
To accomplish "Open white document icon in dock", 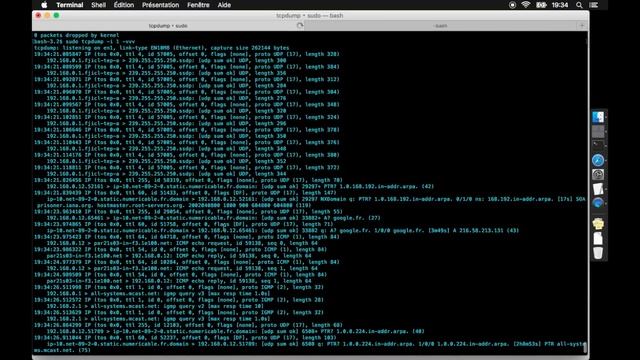I will [x=598, y=238].
